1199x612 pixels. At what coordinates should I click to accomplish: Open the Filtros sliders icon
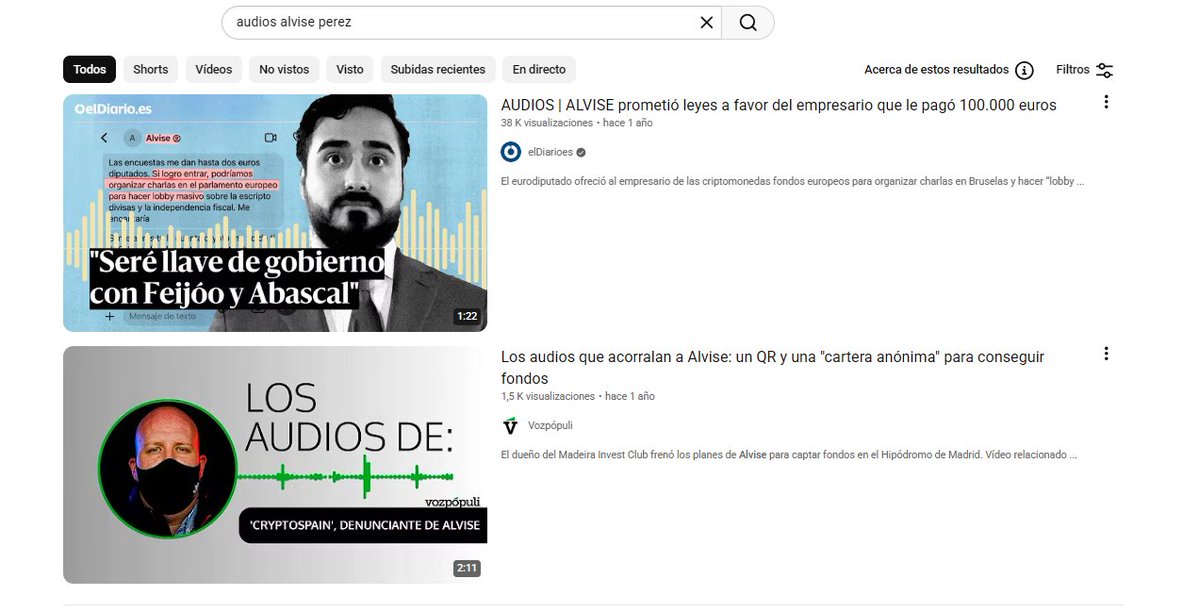point(1104,70)
